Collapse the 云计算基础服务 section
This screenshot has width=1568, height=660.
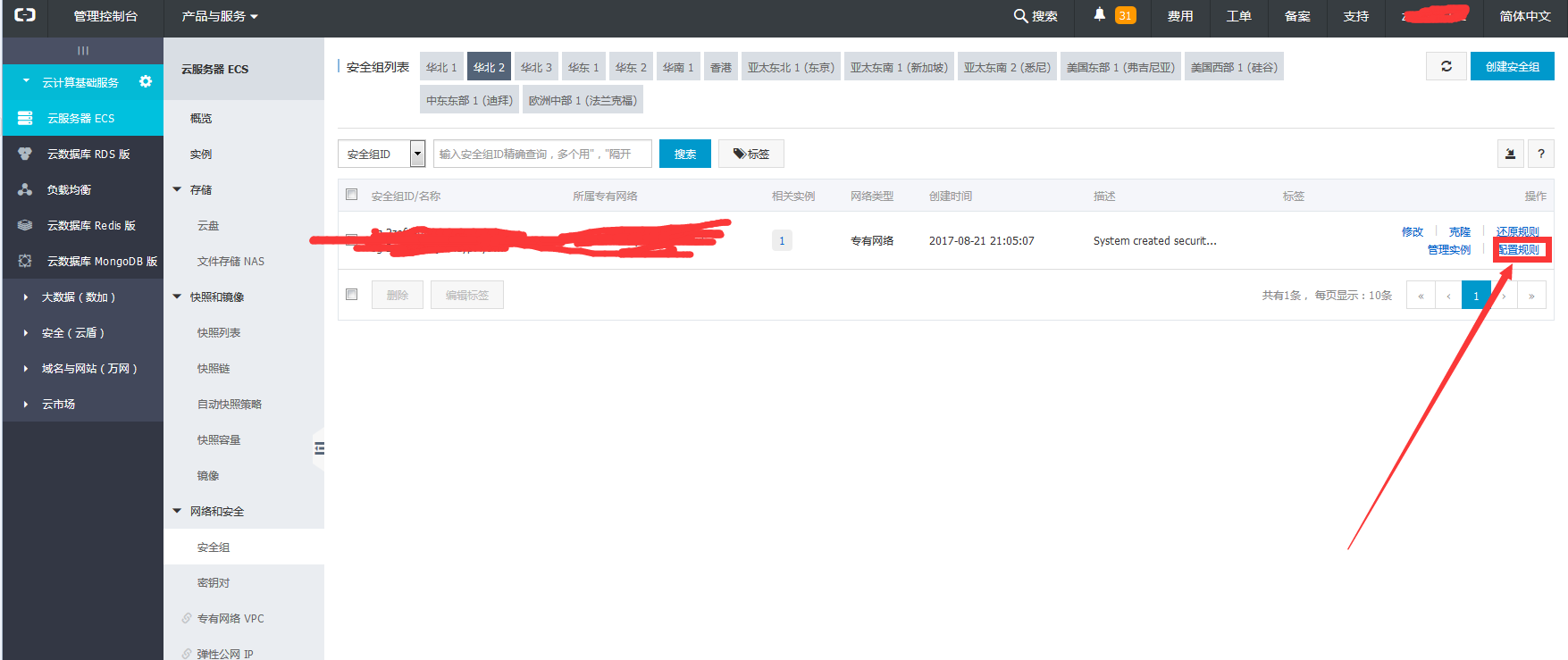26,81
